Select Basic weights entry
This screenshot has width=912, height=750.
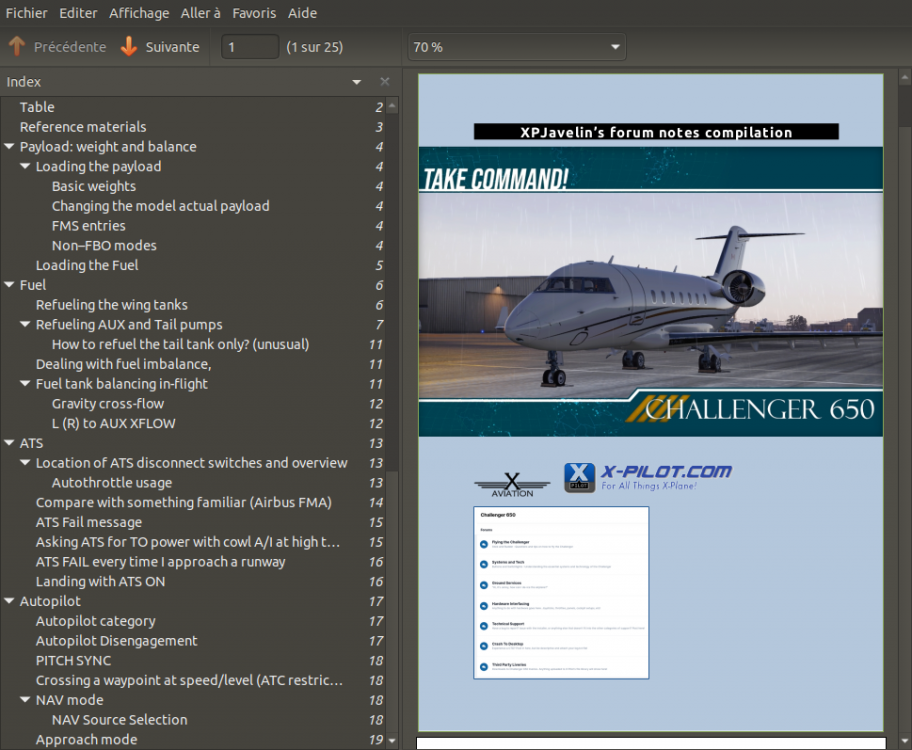[94, 186]
